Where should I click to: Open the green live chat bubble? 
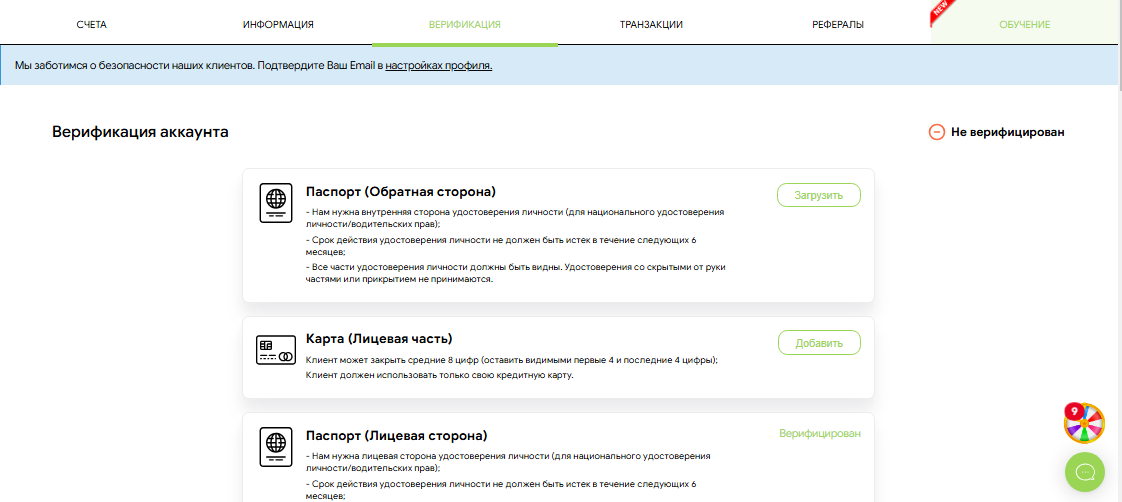tap(1085, 471)
